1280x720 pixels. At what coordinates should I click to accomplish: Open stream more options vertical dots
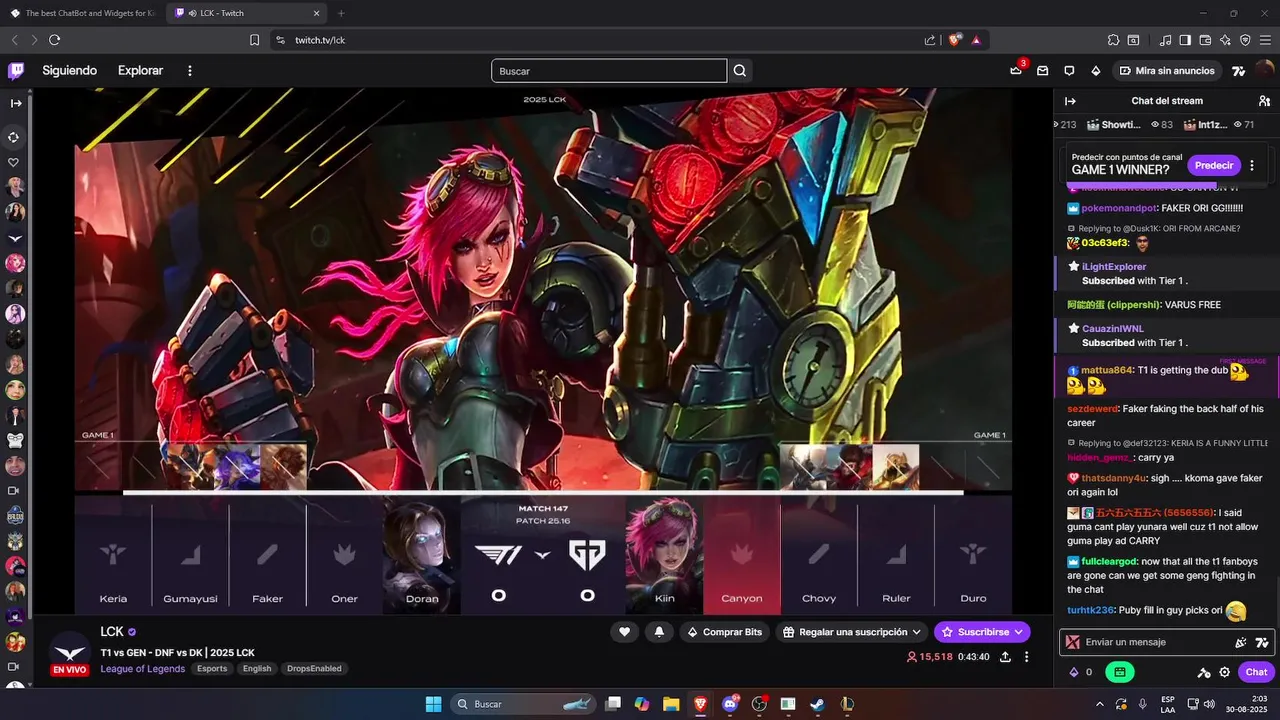click(1026, 657)
